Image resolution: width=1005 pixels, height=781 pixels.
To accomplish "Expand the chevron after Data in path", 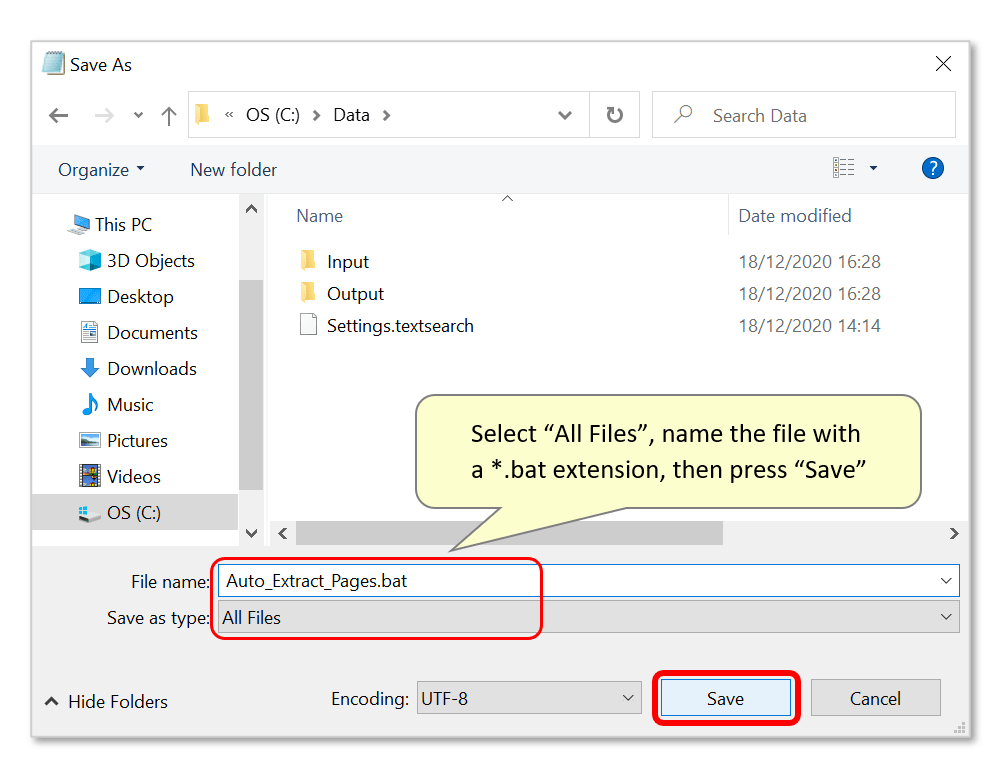I will [386, 116].
